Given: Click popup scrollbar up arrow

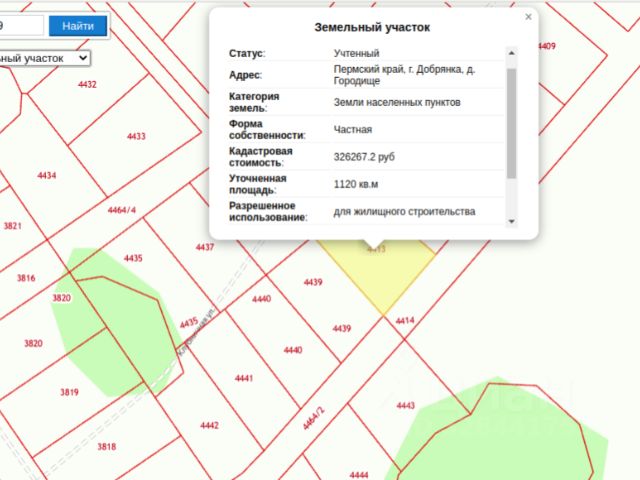Looking at the screenshot, I should pyautogui.click(x=511, y=53).
